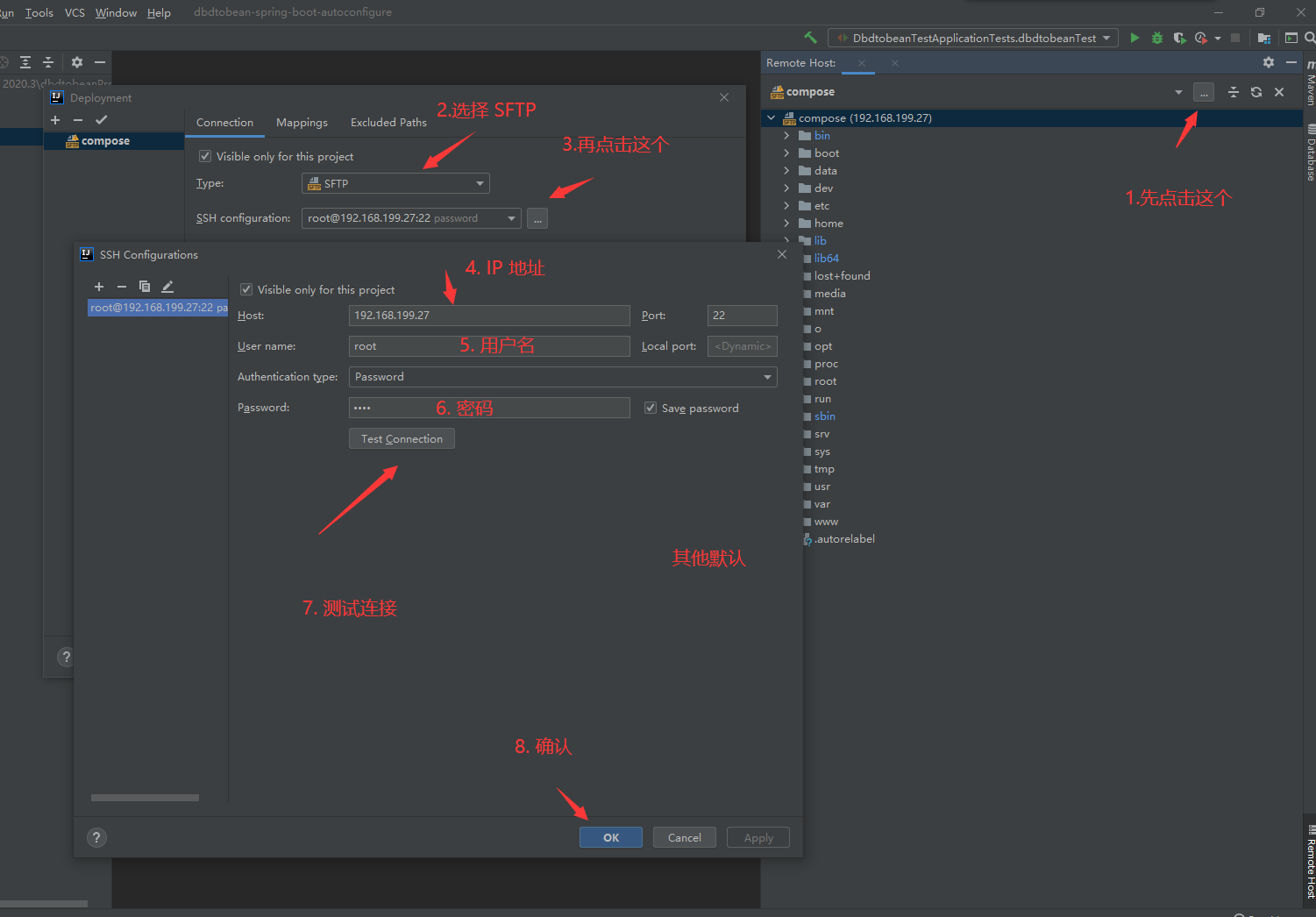Switch to the Mappings tab
The width and height of the screenshot is (1316, 917).
(302, 123)
